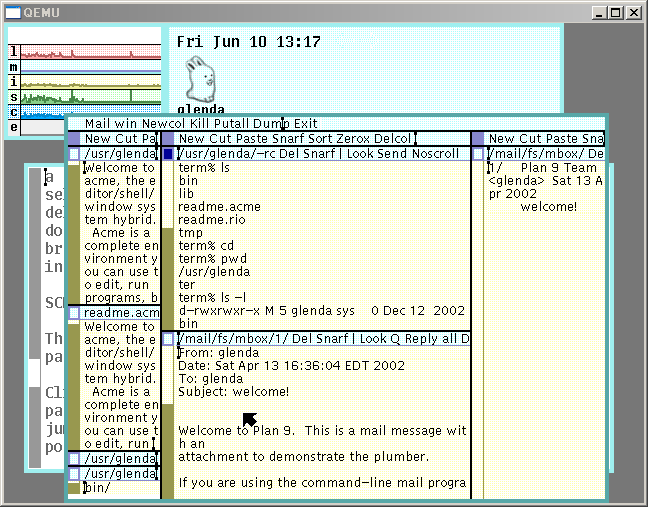Click the scrollbar of the -rc terminal window
Image resolution: width=648 pixels, height=507 pixels.
168,245
